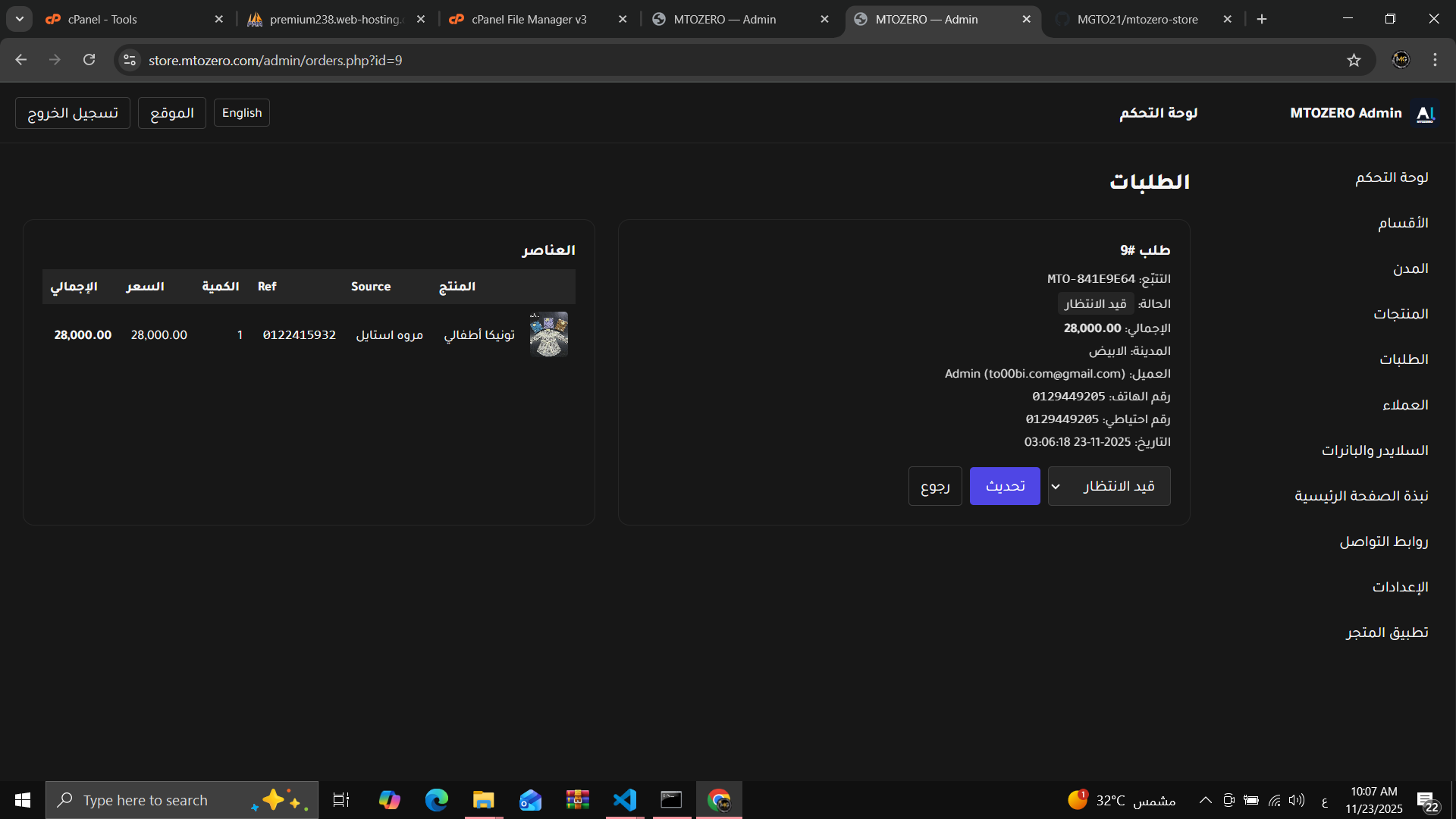
Task: Open the tab search chevron
Action: [x=19, y=19]
